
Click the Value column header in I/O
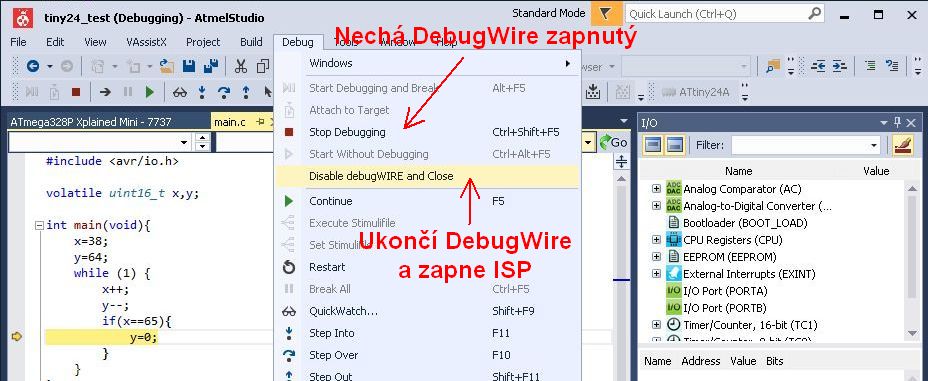(876, 171)
